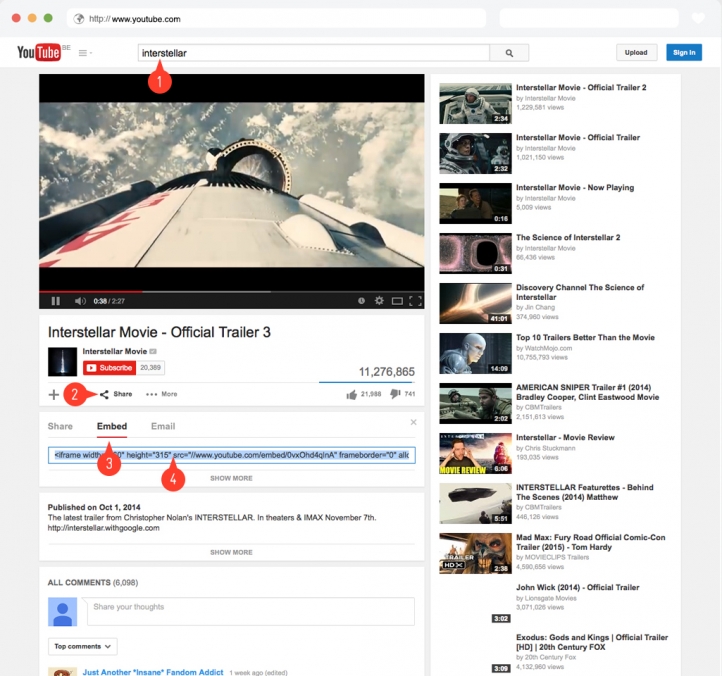Mute the video volume speaker icon

pyautogui.click(x=80, y=301)
